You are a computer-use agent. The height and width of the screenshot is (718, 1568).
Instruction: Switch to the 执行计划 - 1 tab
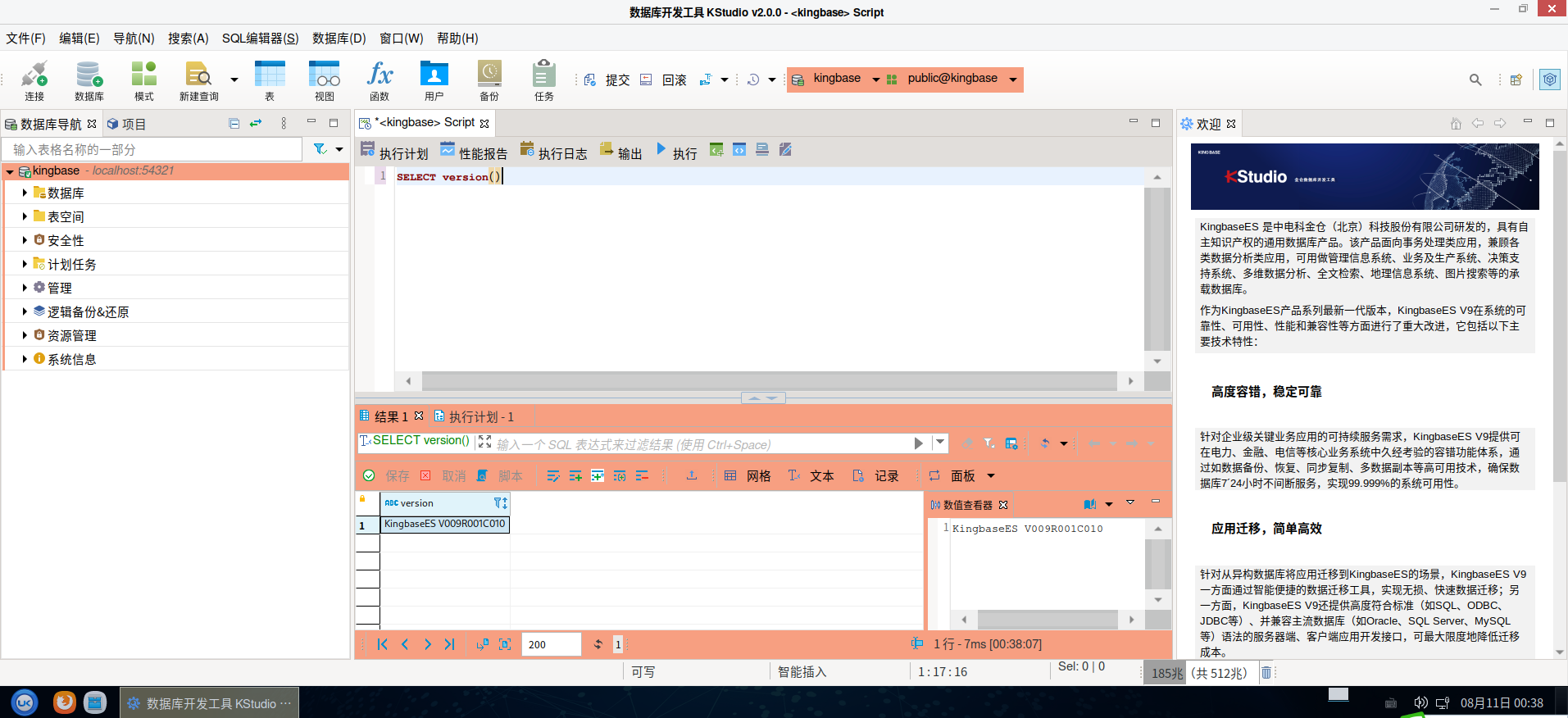(474, 417)
